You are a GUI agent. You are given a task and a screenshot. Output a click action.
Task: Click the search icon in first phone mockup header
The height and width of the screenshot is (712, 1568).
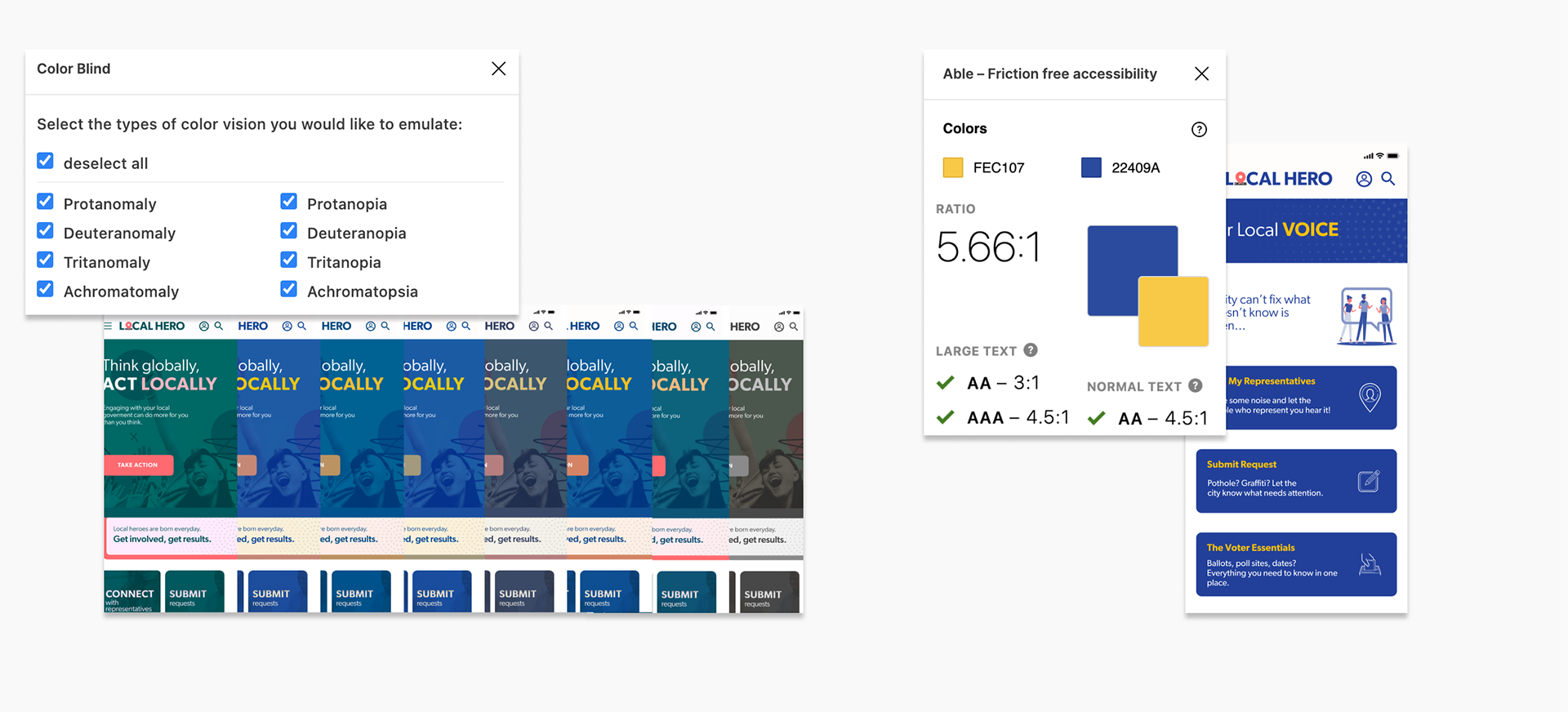(219, 326)
